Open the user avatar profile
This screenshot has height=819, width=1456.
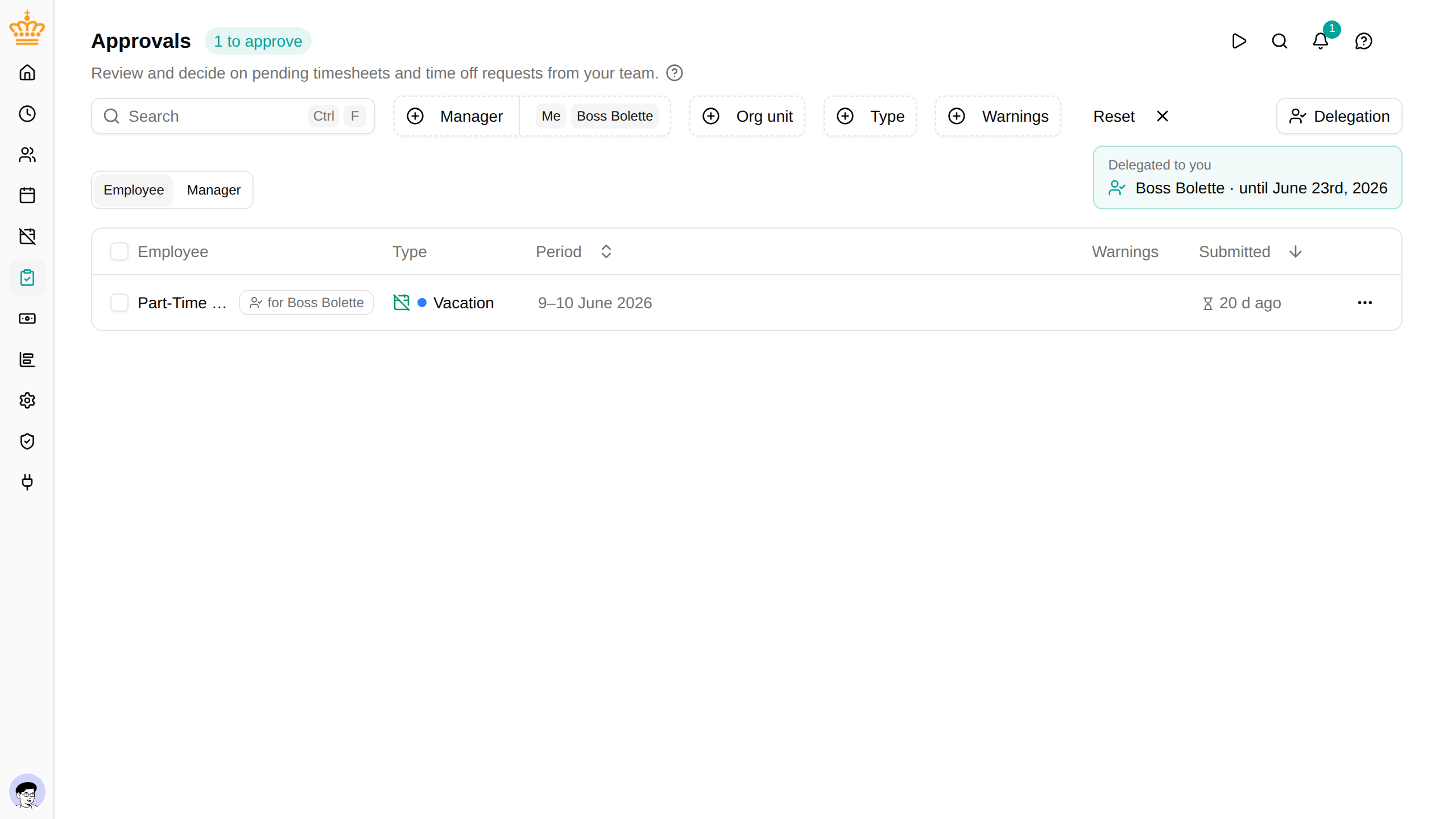(x=27, y=792)
